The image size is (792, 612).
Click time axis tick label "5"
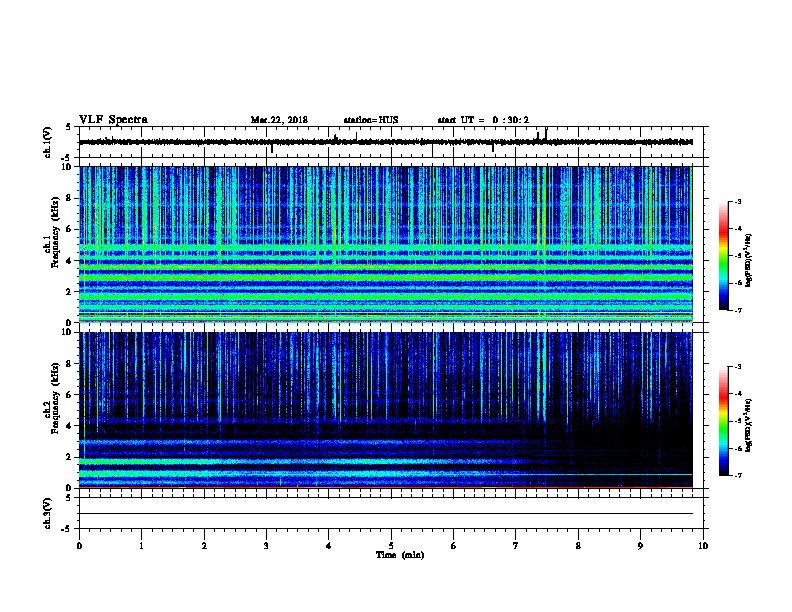click(x=391, y=546)
